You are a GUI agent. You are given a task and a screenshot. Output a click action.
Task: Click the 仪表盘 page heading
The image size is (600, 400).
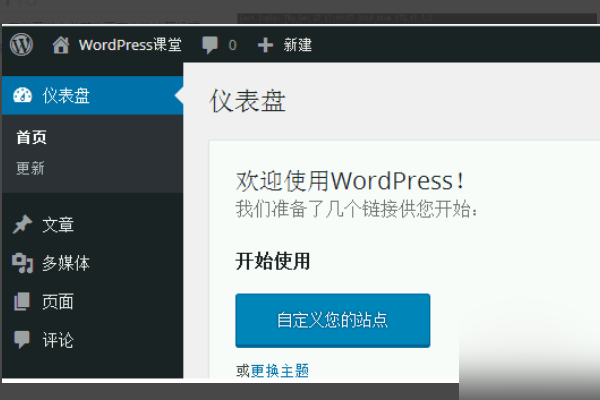pos(248,101)
